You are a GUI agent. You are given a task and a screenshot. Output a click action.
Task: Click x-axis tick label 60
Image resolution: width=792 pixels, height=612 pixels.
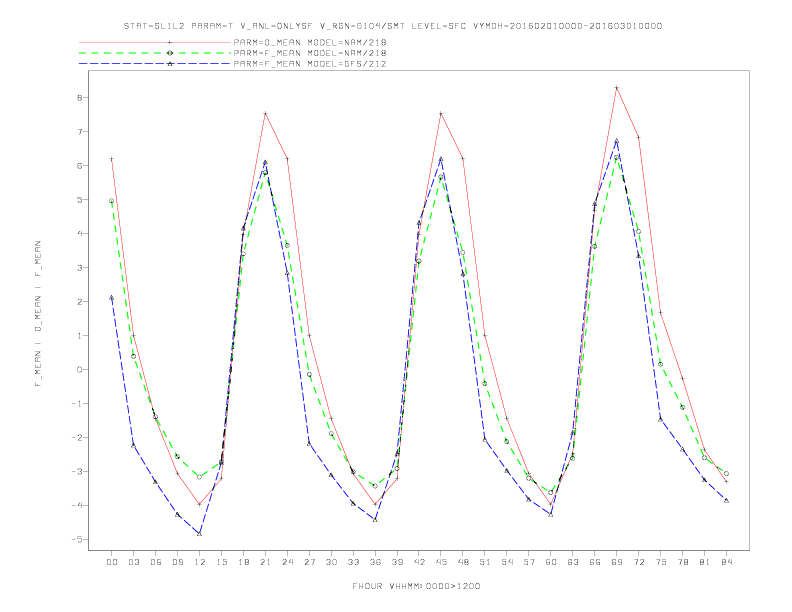(x=551, y=562)
